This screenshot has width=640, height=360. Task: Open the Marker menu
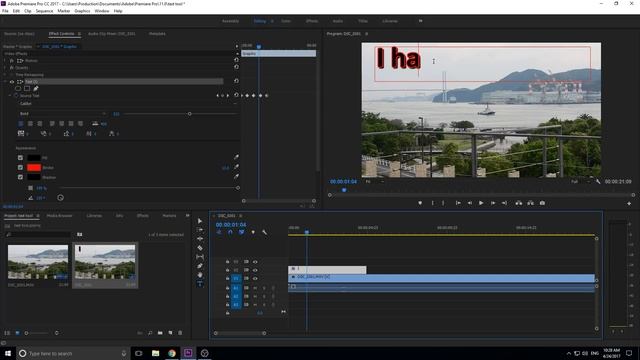64,11
